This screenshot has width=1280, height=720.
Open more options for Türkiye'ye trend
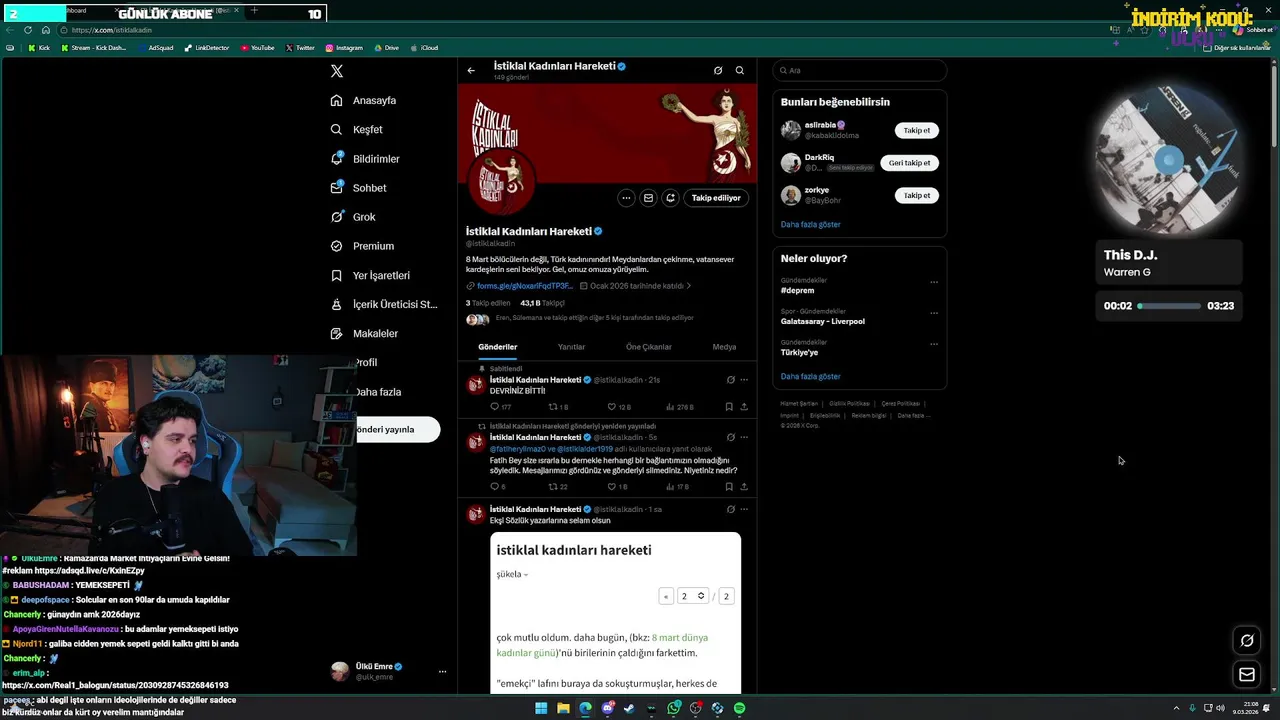934,344
